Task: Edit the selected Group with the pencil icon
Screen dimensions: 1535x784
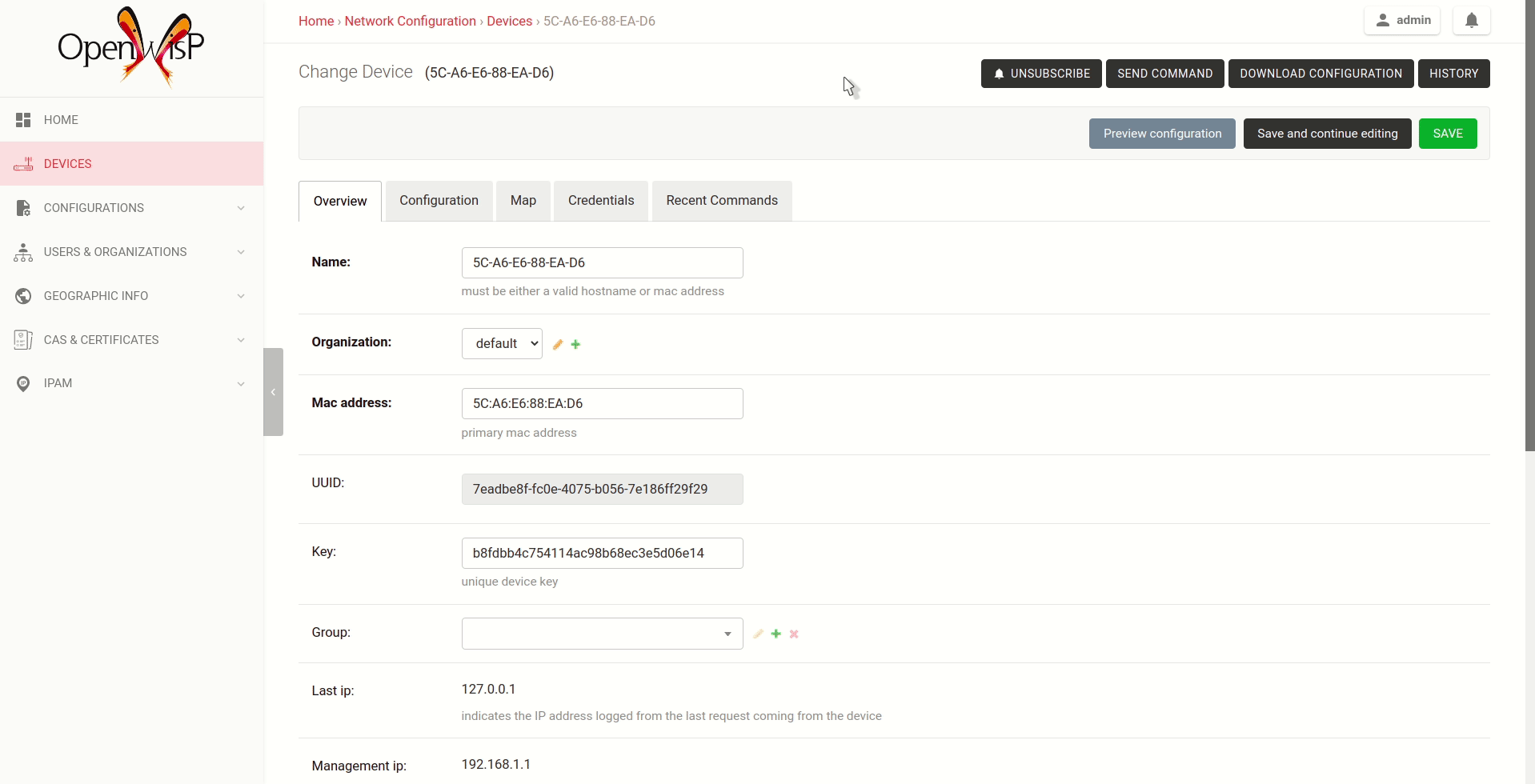Action: click(758, 633)
